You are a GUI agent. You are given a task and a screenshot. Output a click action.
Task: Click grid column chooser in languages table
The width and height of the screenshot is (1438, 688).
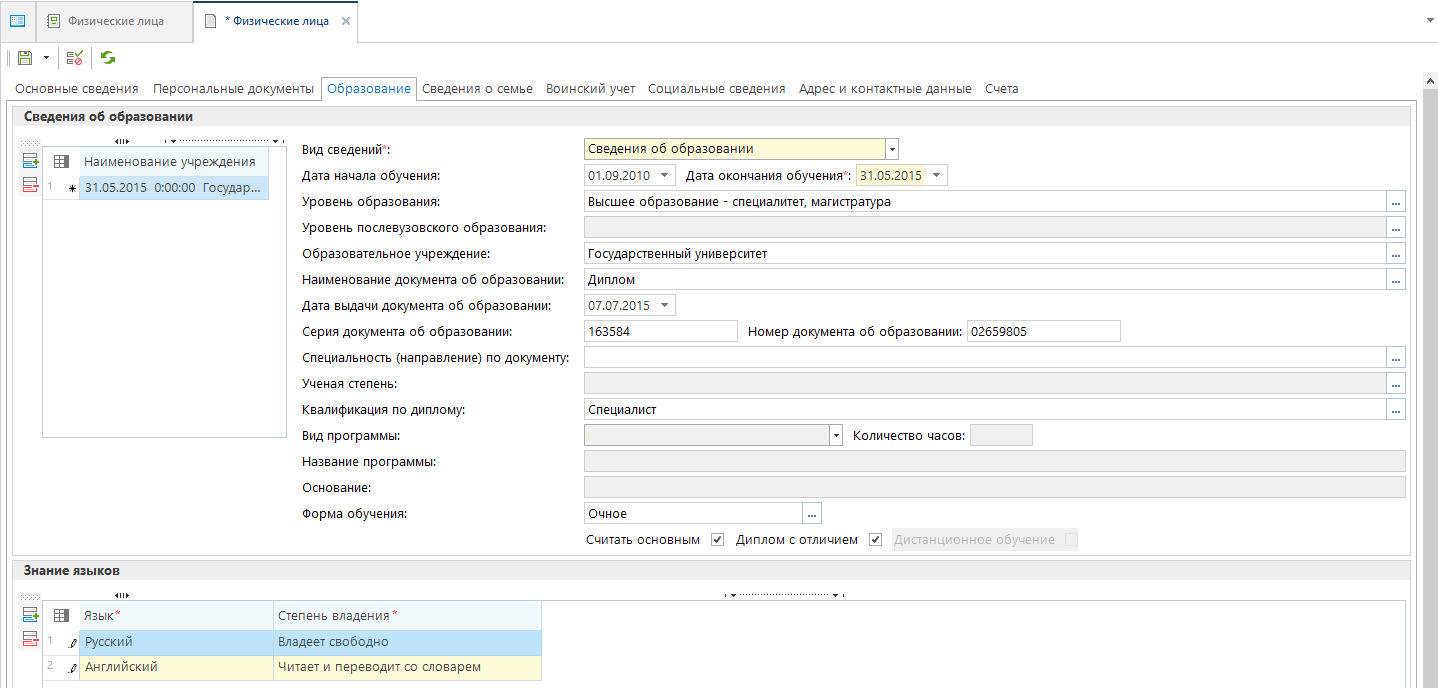61,615
